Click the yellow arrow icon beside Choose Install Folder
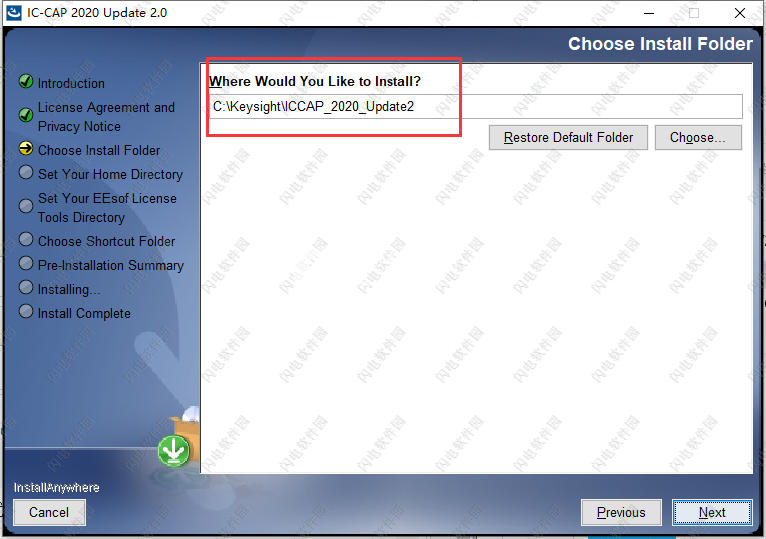The height and width of the screenshot is (539, 766). tap(26, 149)
